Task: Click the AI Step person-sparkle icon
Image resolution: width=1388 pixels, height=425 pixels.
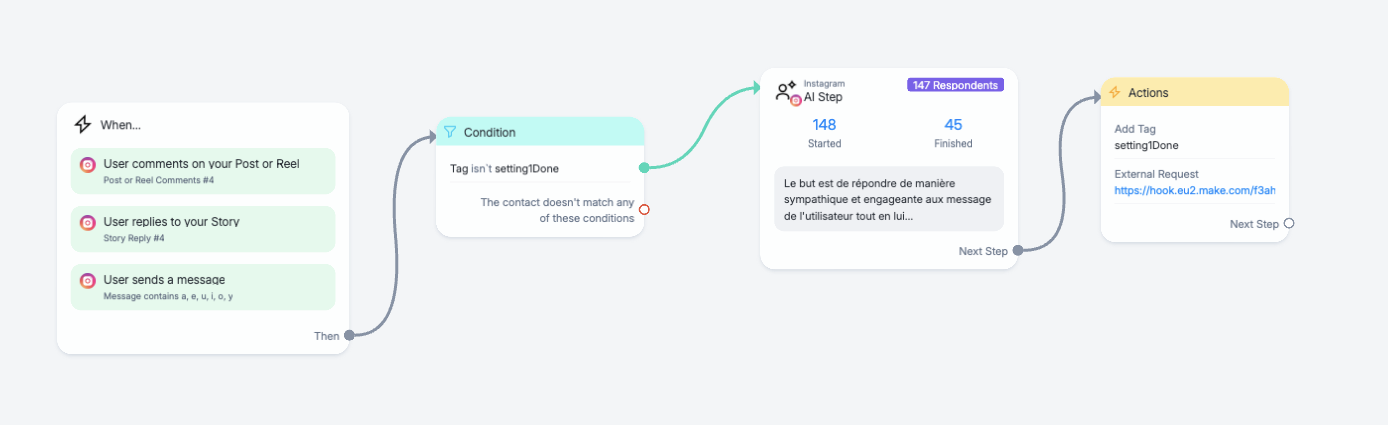Action: pos(787,92)
